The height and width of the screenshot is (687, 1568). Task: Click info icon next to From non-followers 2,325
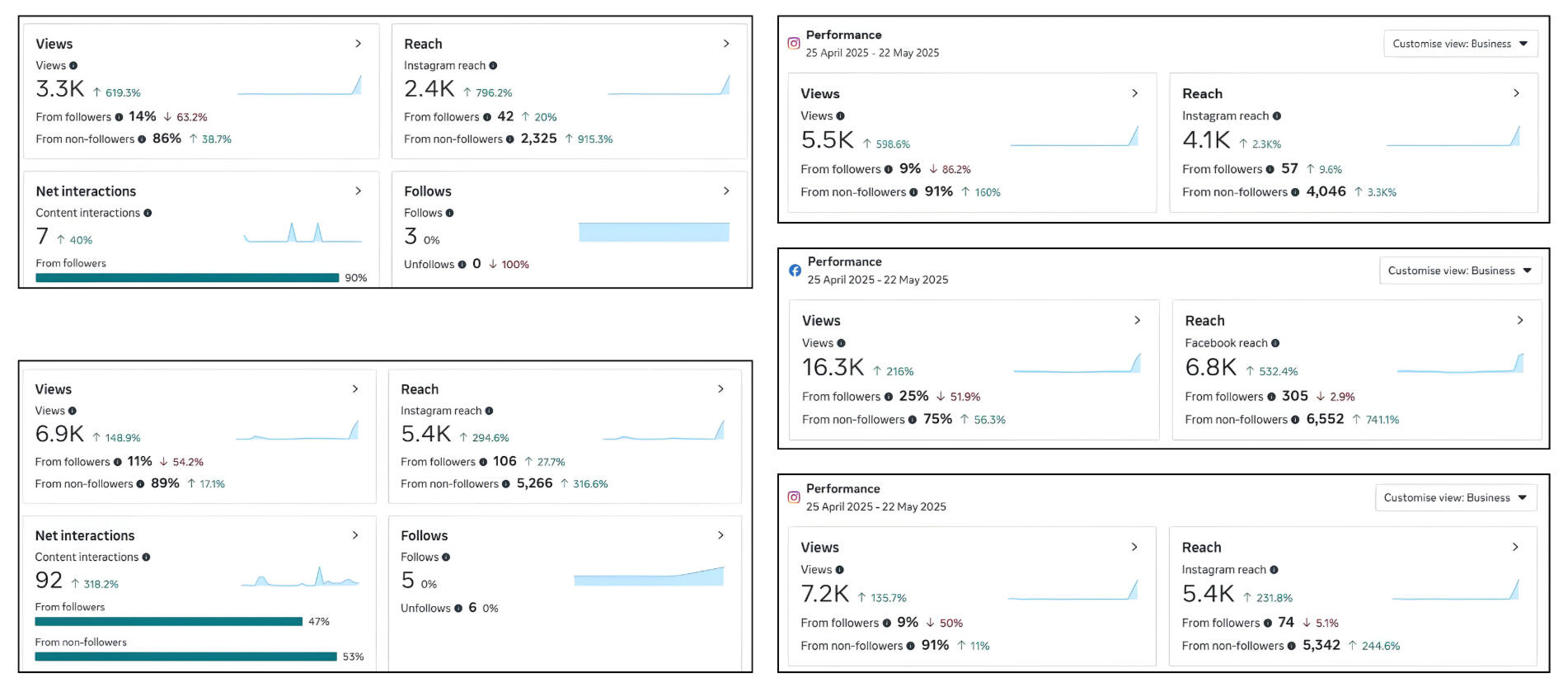point(510,139)
